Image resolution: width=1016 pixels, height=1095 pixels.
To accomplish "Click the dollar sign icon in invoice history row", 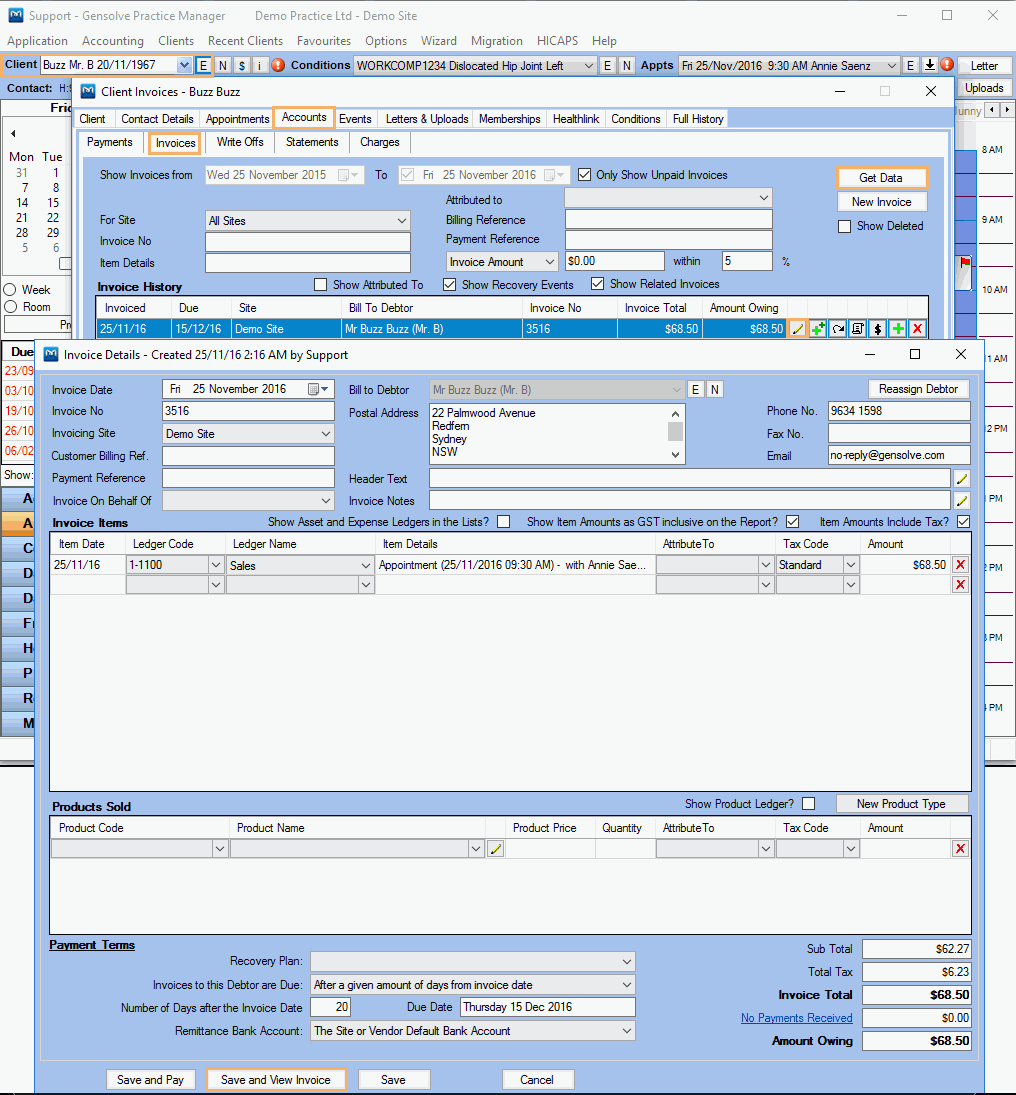I will (x=877, y=329).
